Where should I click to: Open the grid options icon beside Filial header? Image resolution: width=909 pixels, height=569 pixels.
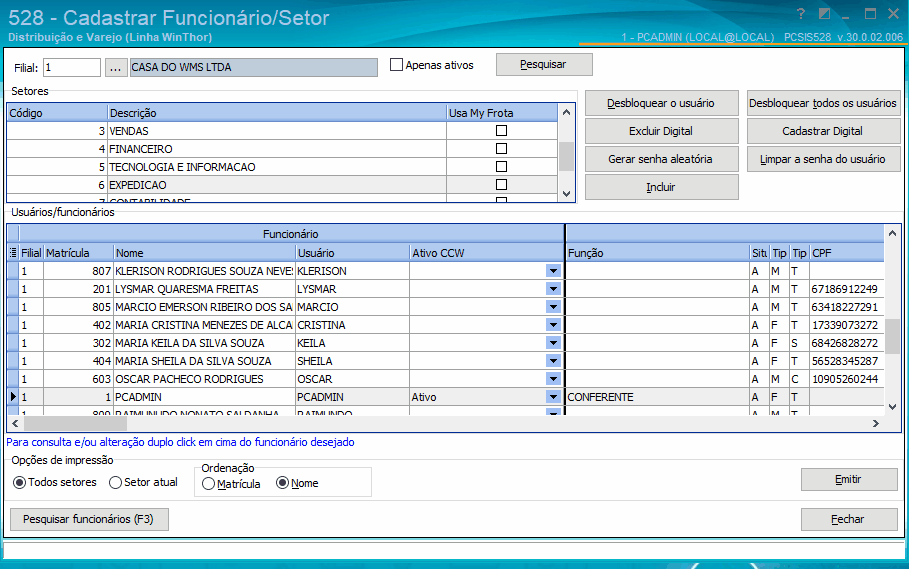point(13,253)
